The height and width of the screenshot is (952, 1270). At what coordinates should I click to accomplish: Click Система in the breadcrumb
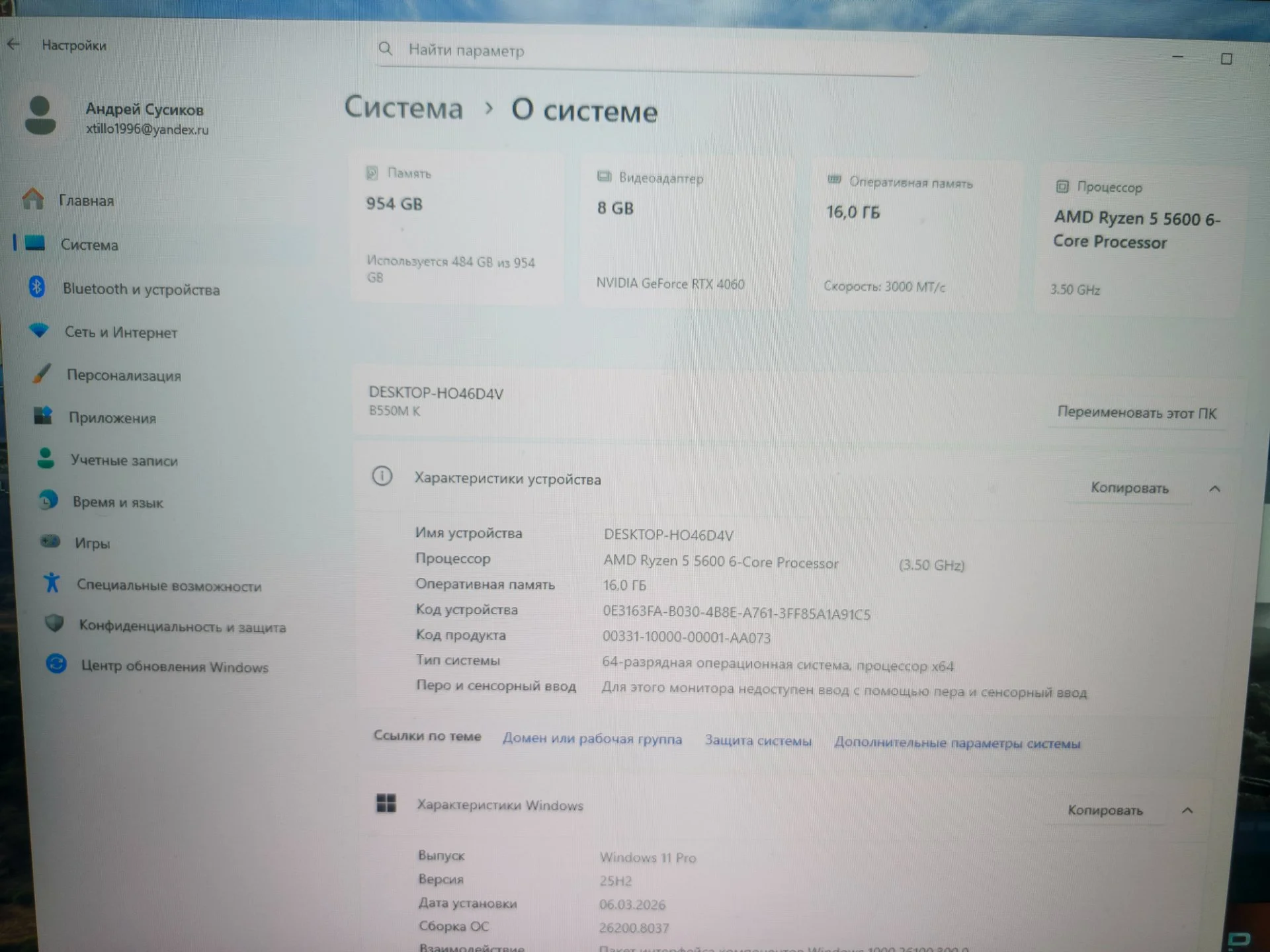pyautogui.click(x=403, y=107)
